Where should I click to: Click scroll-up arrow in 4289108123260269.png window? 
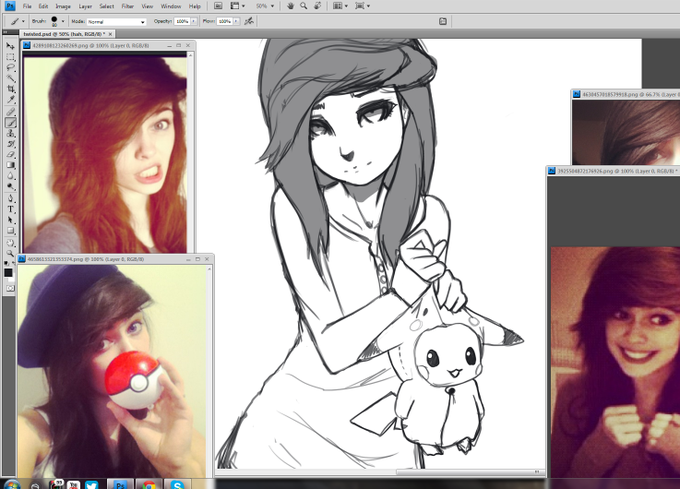[190, 55]
